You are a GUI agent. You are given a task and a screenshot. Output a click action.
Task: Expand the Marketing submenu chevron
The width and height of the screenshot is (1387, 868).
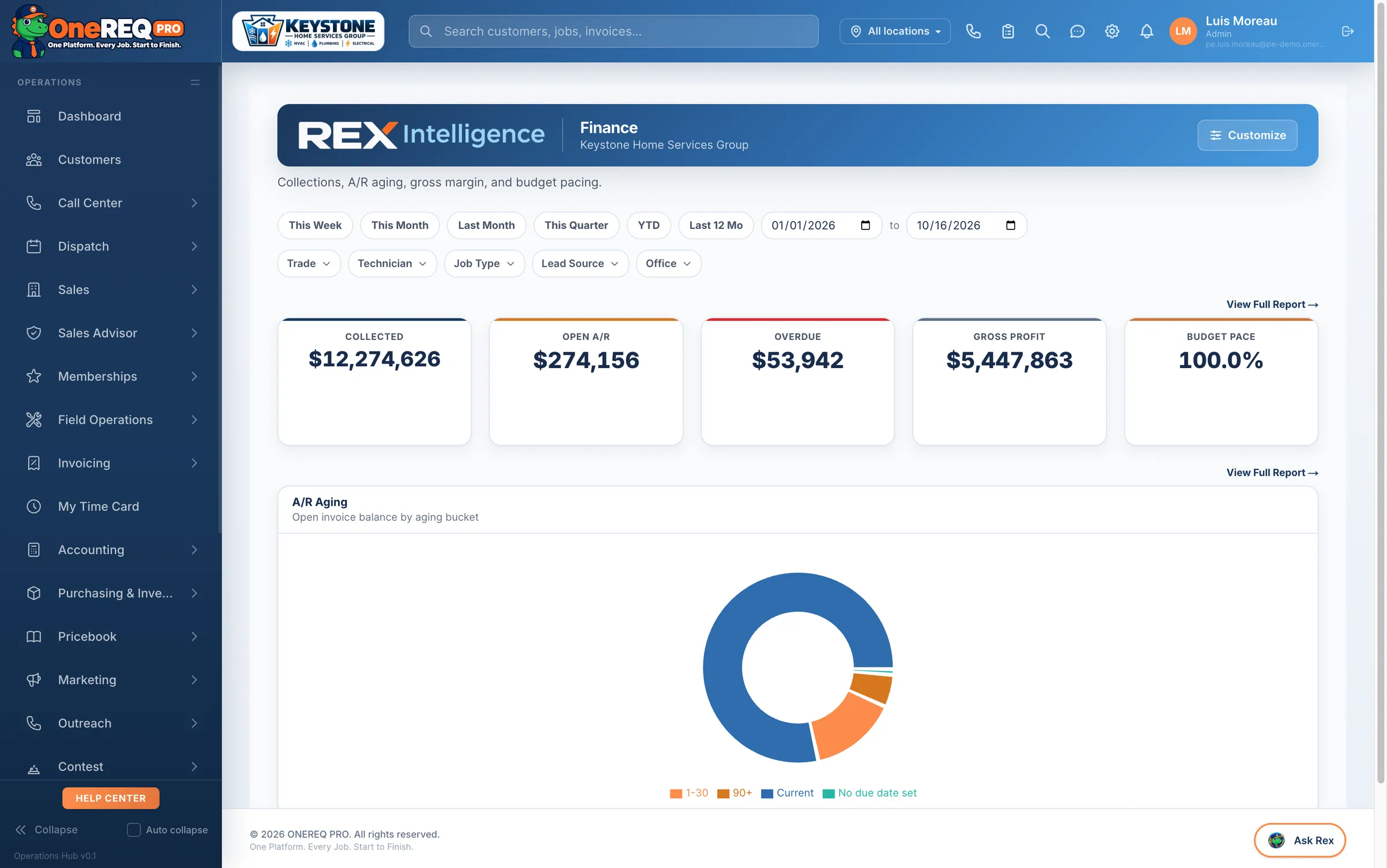[194, 680]
